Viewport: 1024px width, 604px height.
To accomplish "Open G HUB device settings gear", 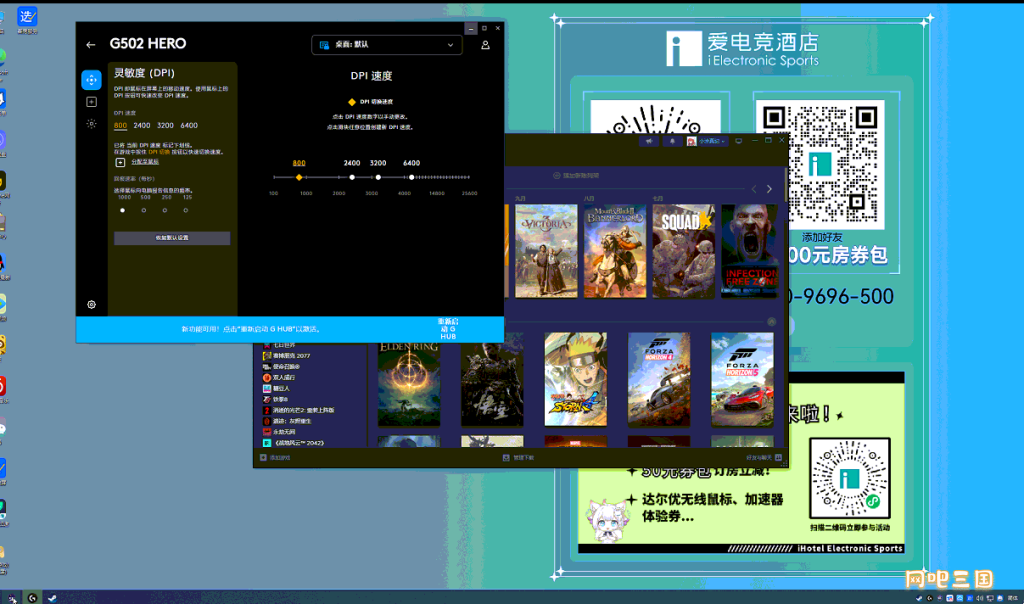I will (91, 304).
